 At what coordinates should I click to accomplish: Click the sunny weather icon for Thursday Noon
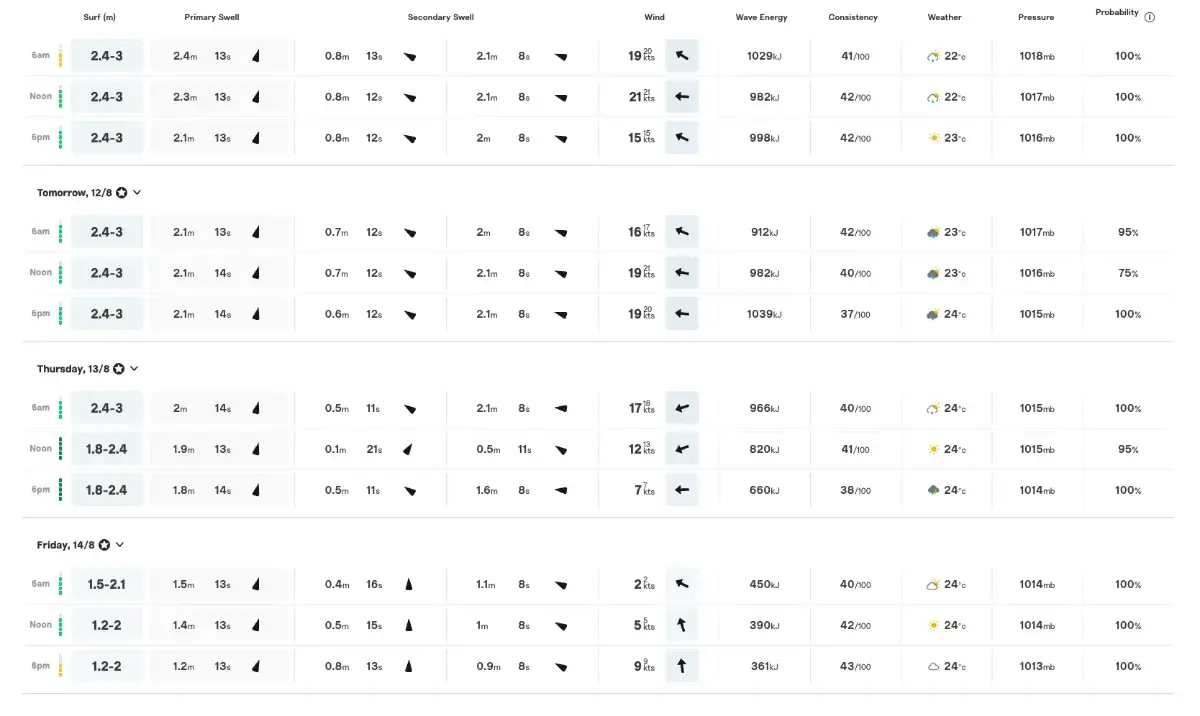[933, 449]
